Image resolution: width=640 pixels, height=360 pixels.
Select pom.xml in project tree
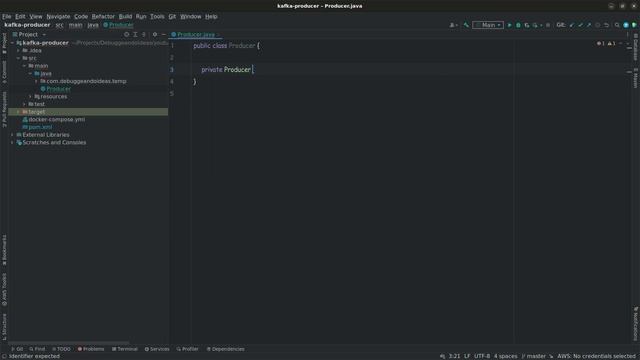pos(37,127)
